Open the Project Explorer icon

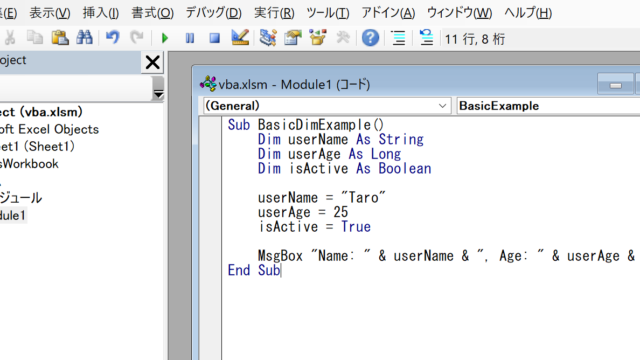point(268,38)
